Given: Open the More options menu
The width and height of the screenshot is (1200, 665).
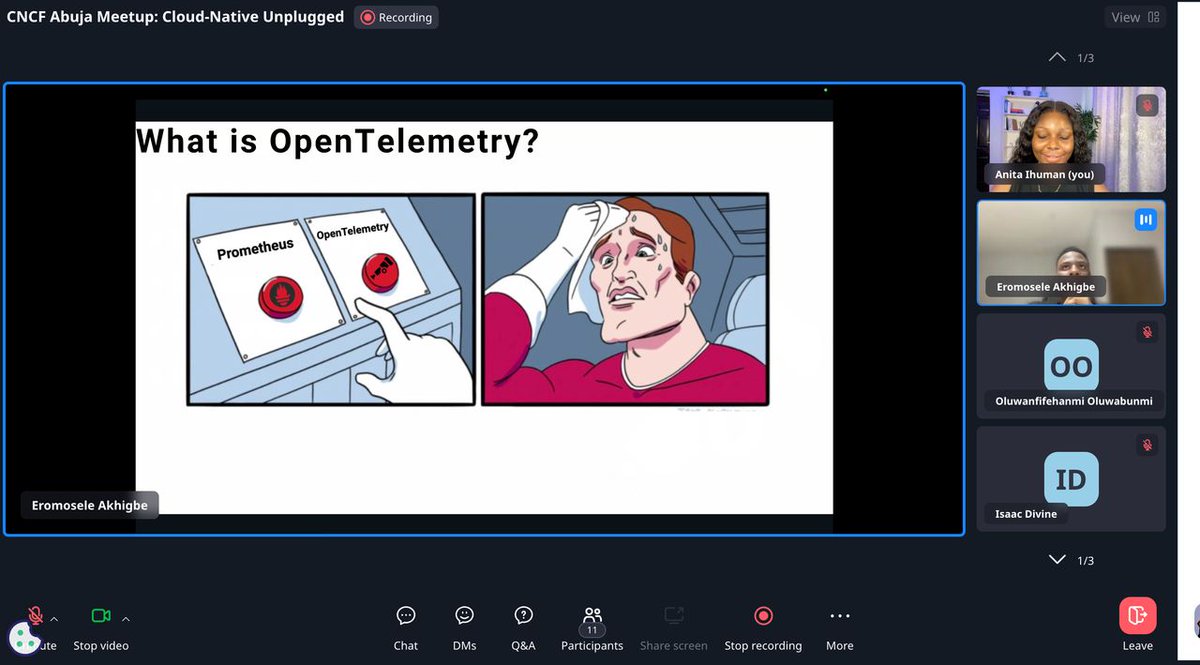Looking at the screenshot, I should coord(840,628).
